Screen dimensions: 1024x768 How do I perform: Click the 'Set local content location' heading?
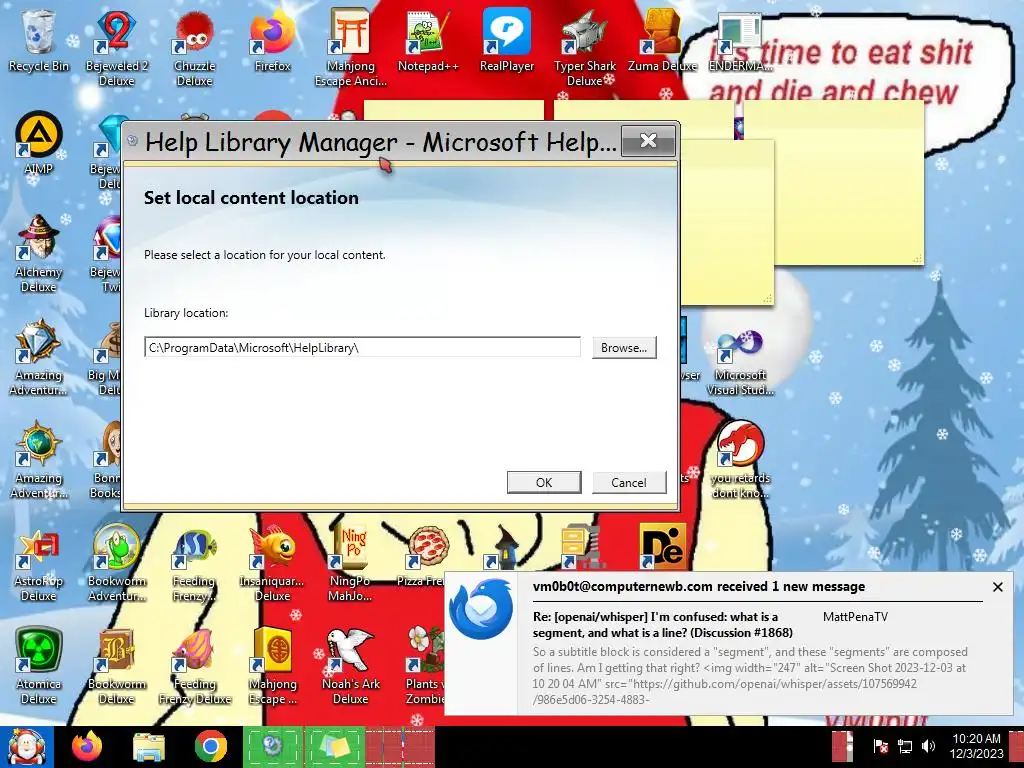(x=251, y=198)
